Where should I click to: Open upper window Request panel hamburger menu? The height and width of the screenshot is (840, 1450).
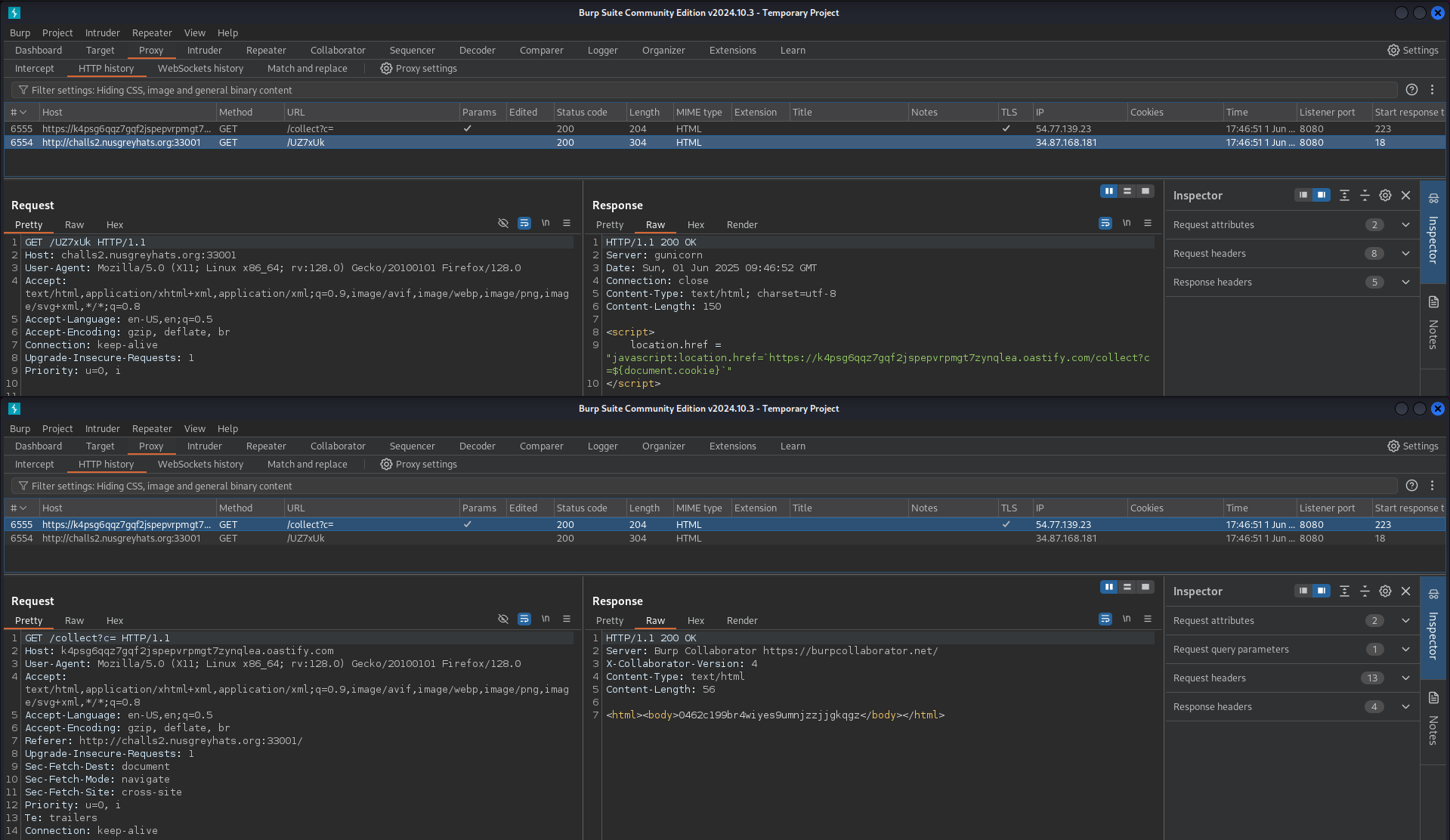567,224
